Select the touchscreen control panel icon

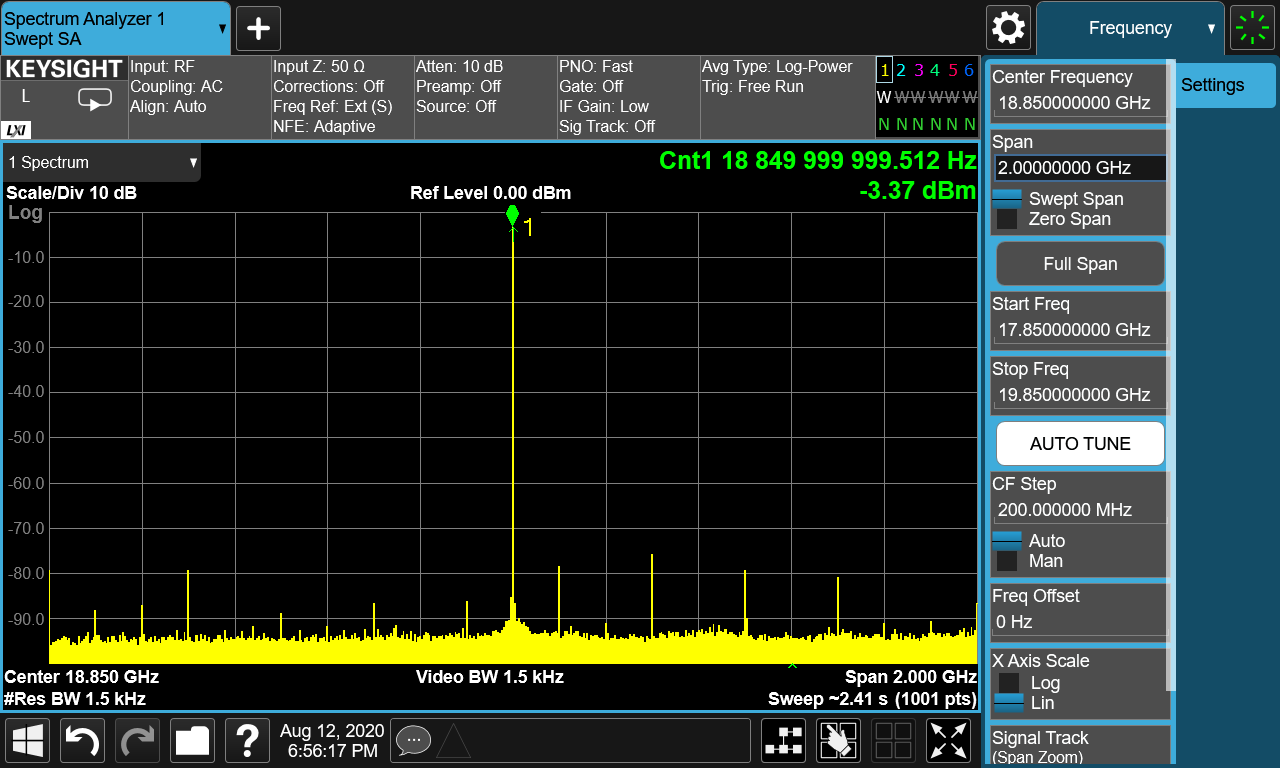(838, 740)
